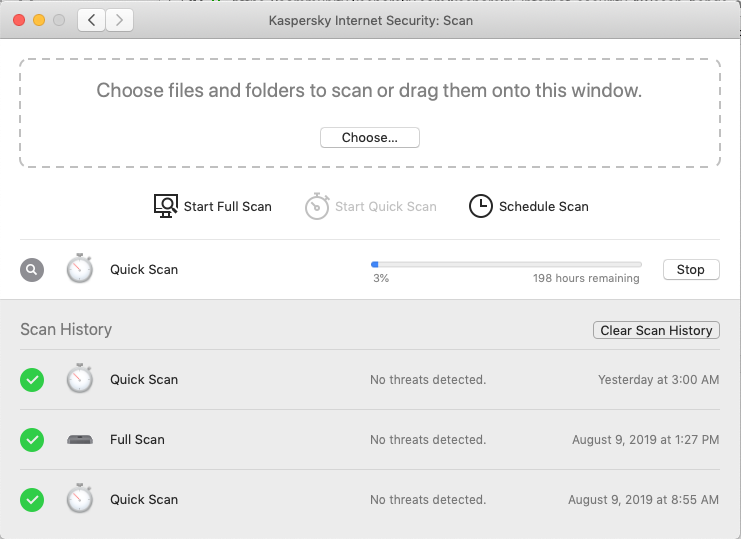
Task: Go forward with the right arrow button
Action: pos(120,19)
